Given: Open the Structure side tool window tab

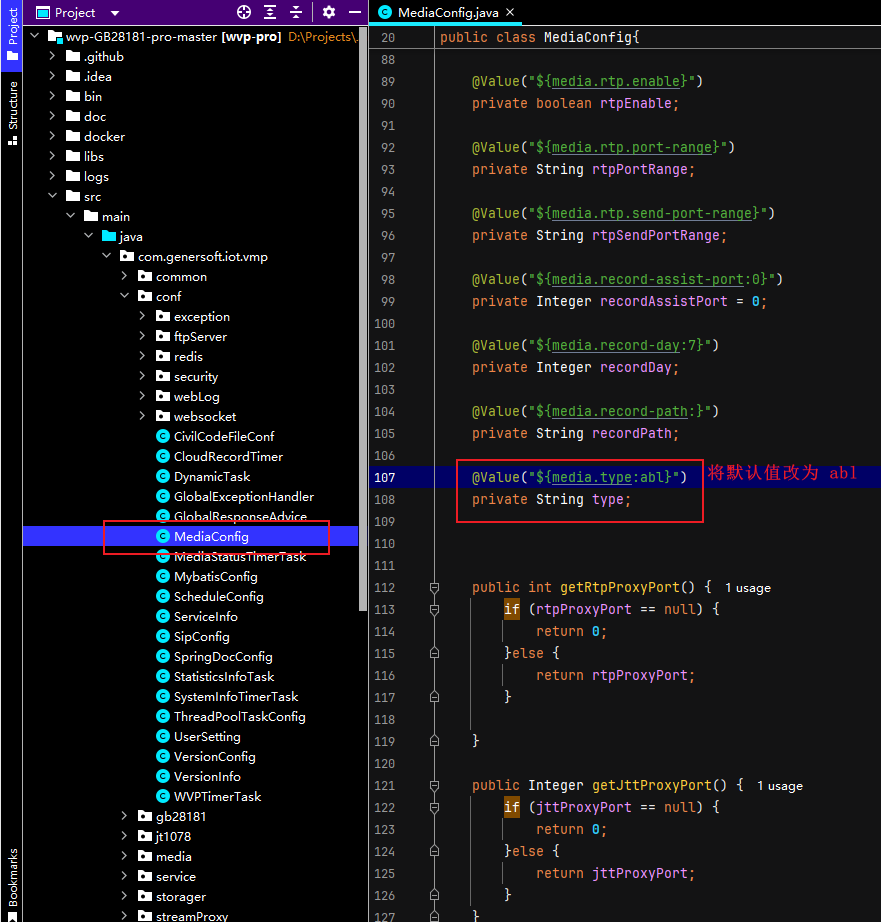Looking at the screenshot, I should coord(13,113).
